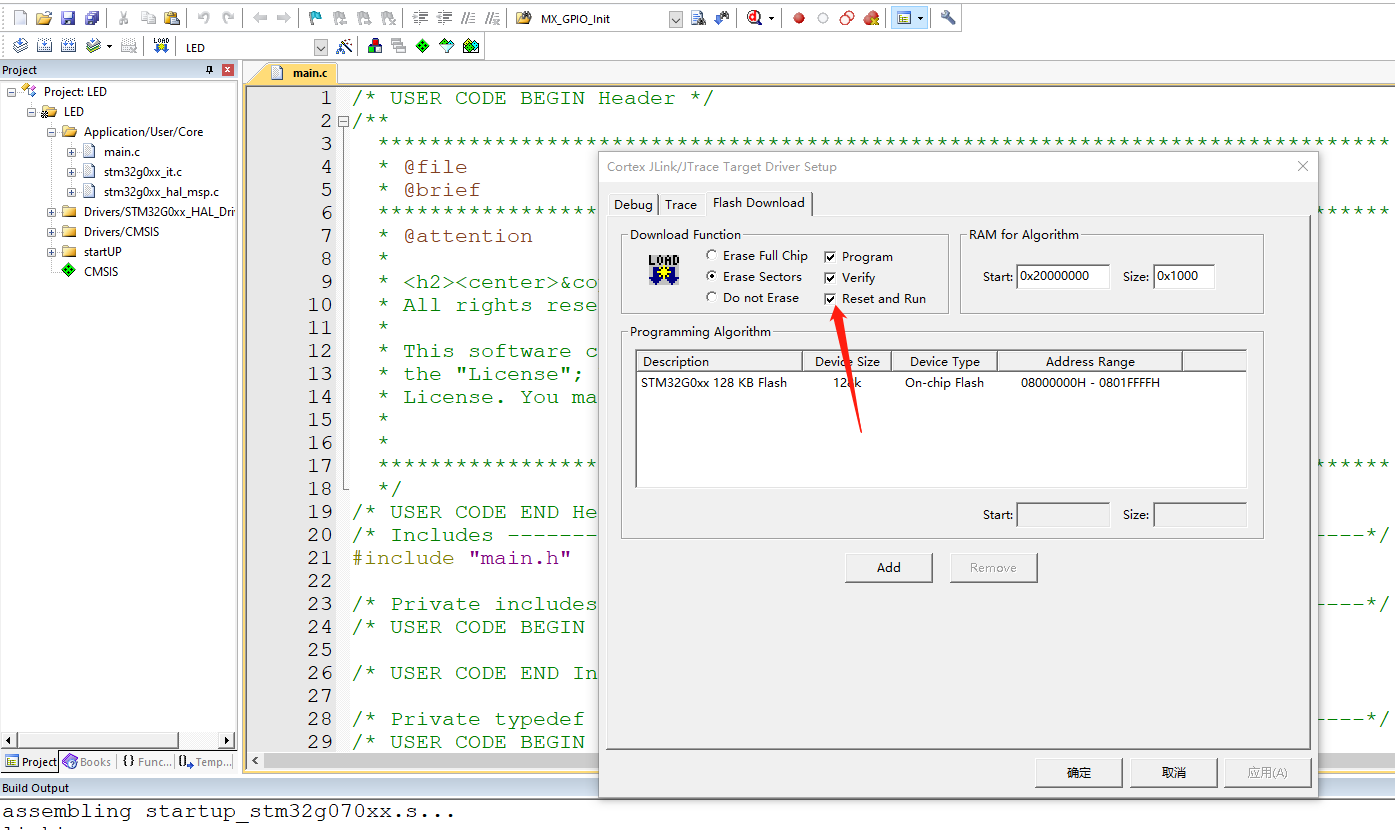Click the Add algorithm button
Screen dimensions: 1395x830
point(889,568)
